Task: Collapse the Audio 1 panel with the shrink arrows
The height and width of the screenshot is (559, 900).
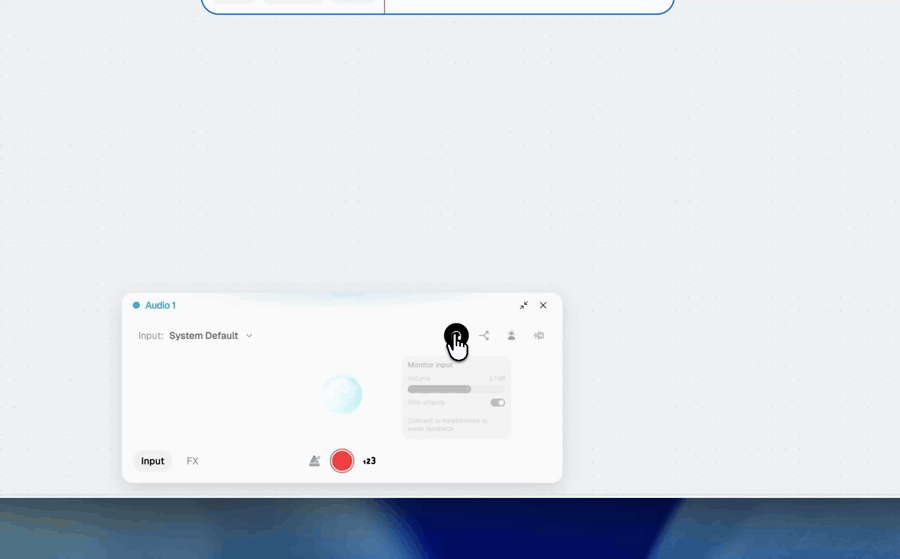Action: [x=523, y=305]
